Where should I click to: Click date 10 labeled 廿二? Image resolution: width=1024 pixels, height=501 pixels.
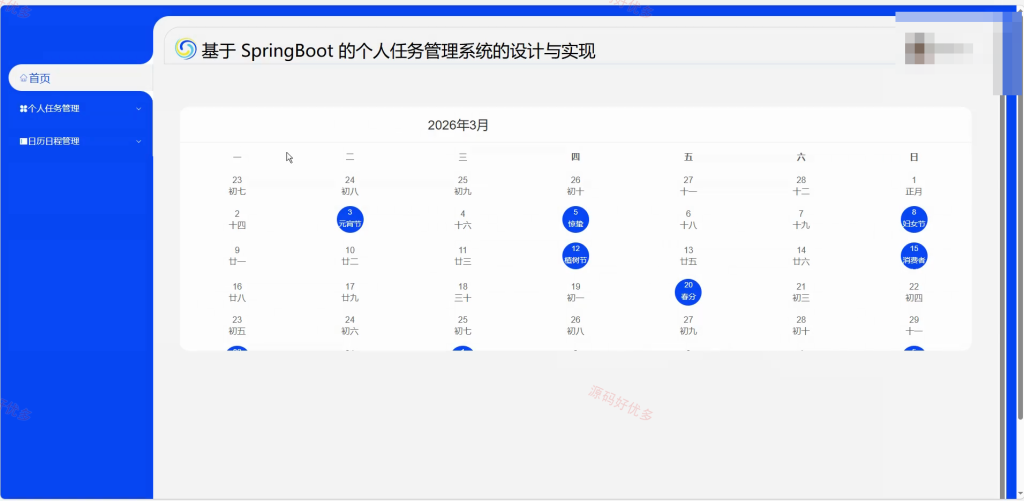[350, 255]
